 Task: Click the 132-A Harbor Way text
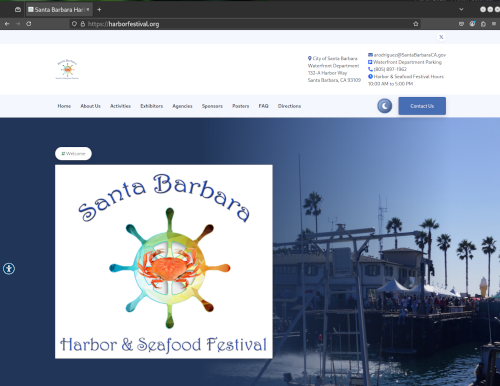click(327, 73)
